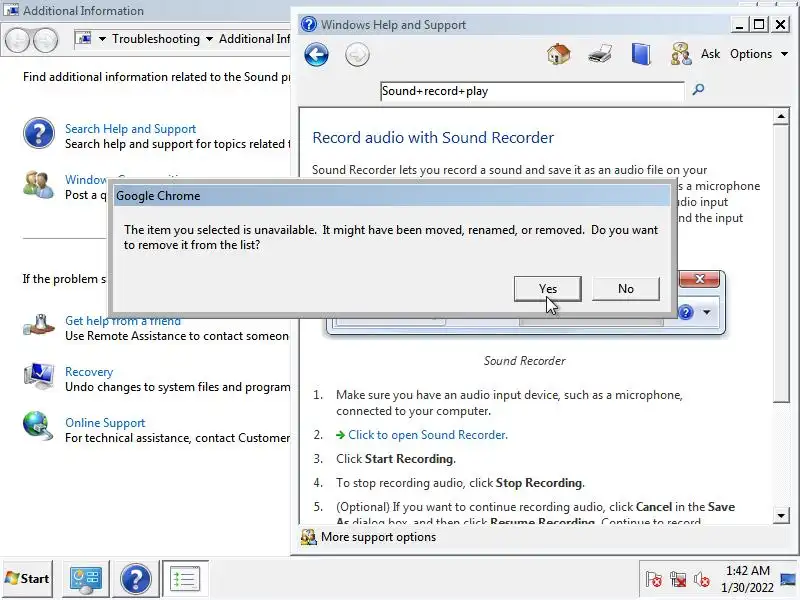Expand dropdown arrow before Troubleshooting breadcrumb
The image size is (800, 600).
click(x=102, y=39)
